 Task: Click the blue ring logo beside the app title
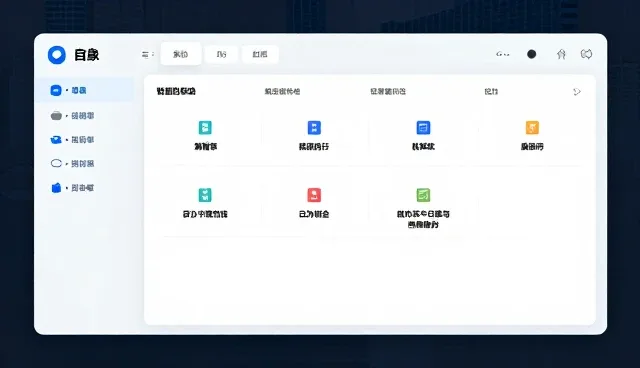(x=56, y=55)
